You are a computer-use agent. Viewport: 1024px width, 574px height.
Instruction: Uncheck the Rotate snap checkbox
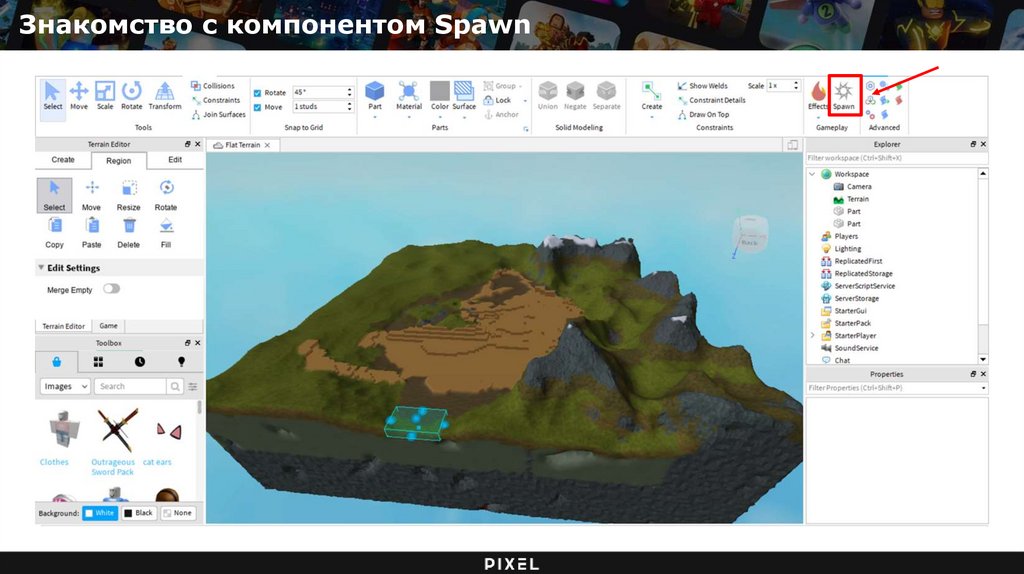(x=257, y=93)
